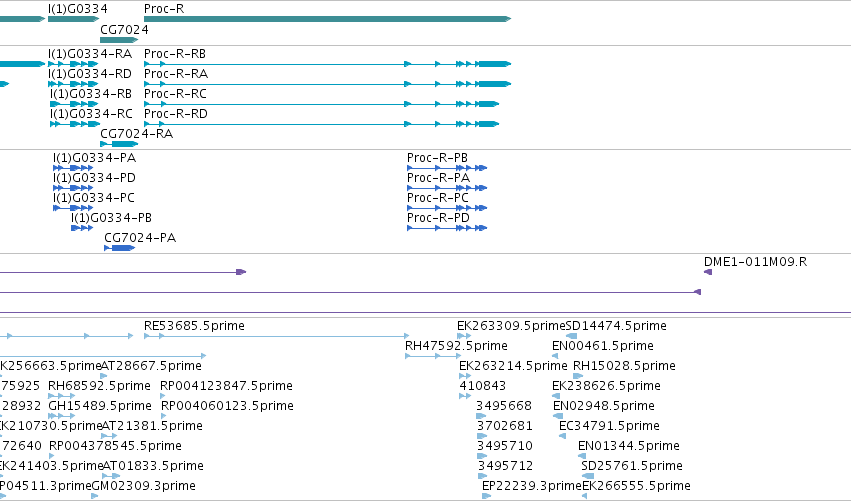Select transcript Proc-R-RB
Screen dimensions: 851x501
point(327,64)
